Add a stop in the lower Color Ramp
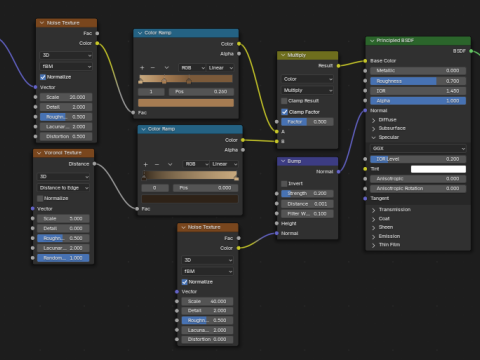The width and height of the screenshot is (480, 360). pyautogui.click(x=146, y=164)
